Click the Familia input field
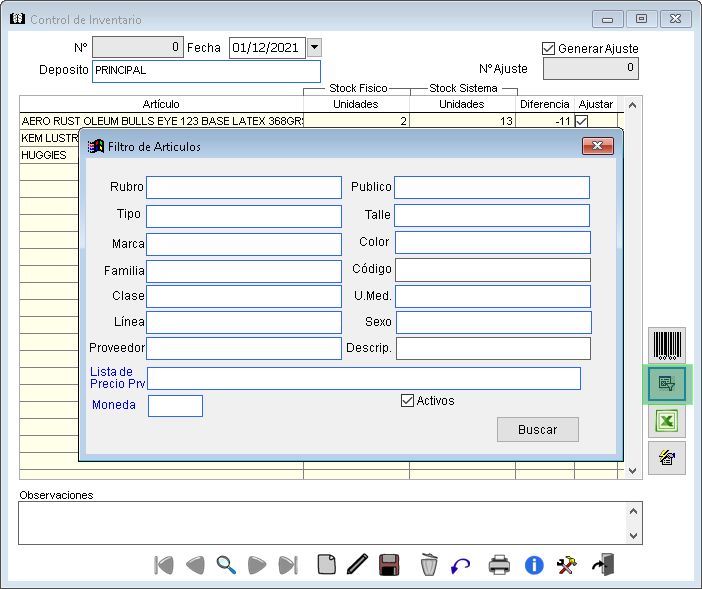This screenshot has width=702, height=589. click(244, 271)
